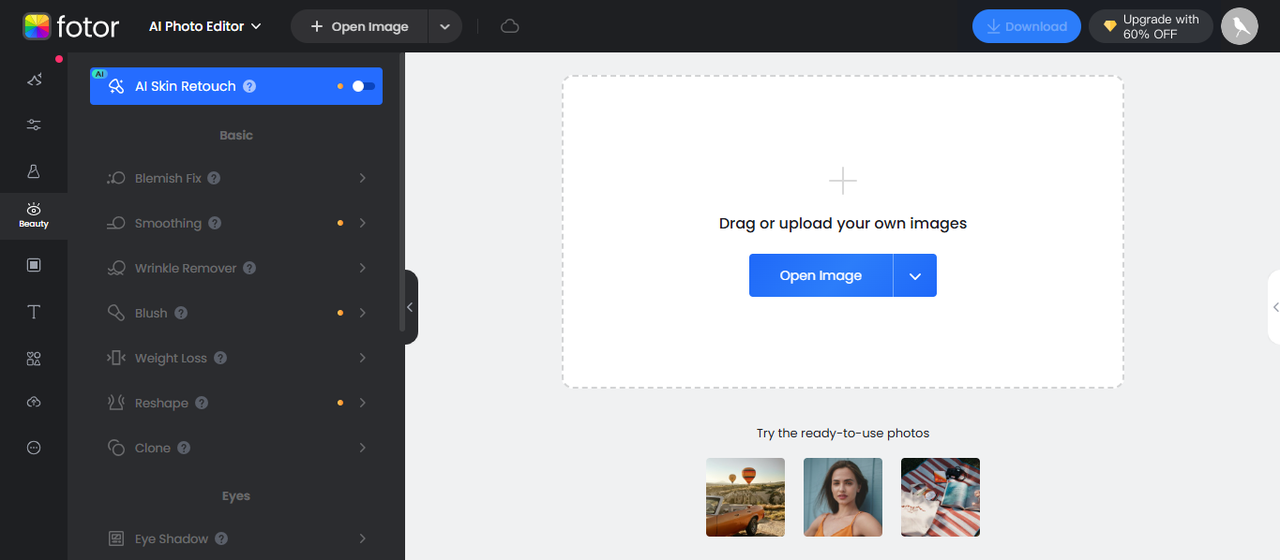1280x560 pixels.
Task: Click the Download button
Action: (x=1027, y=26)
